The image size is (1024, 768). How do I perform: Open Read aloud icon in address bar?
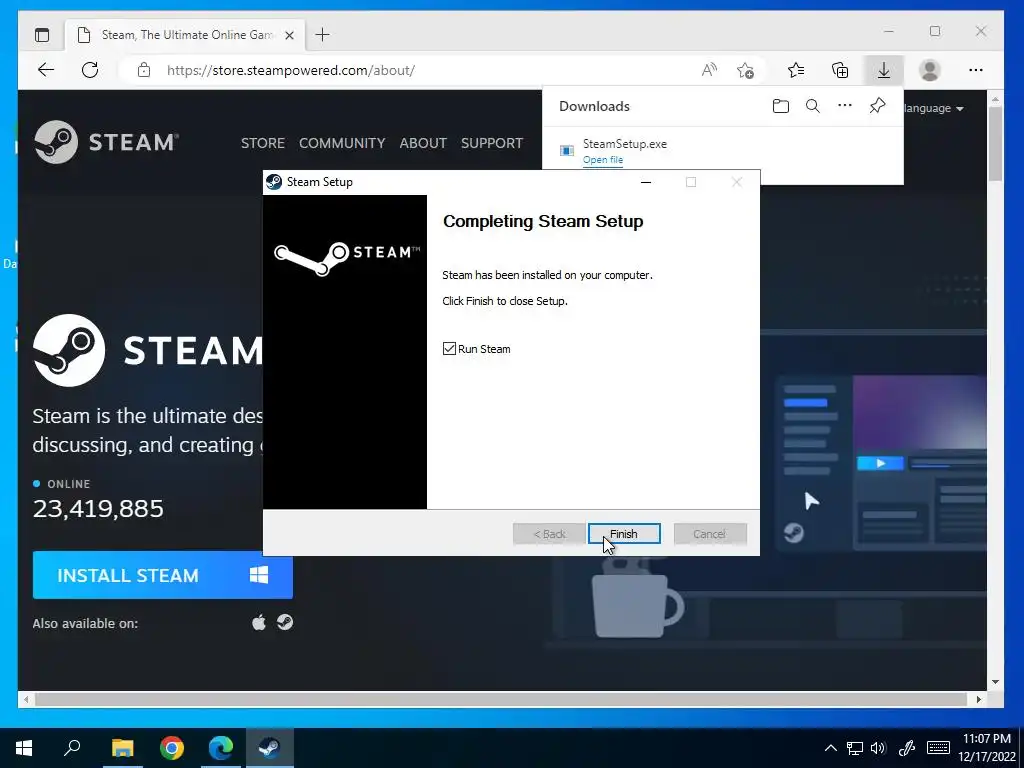[x=709, y=70]
